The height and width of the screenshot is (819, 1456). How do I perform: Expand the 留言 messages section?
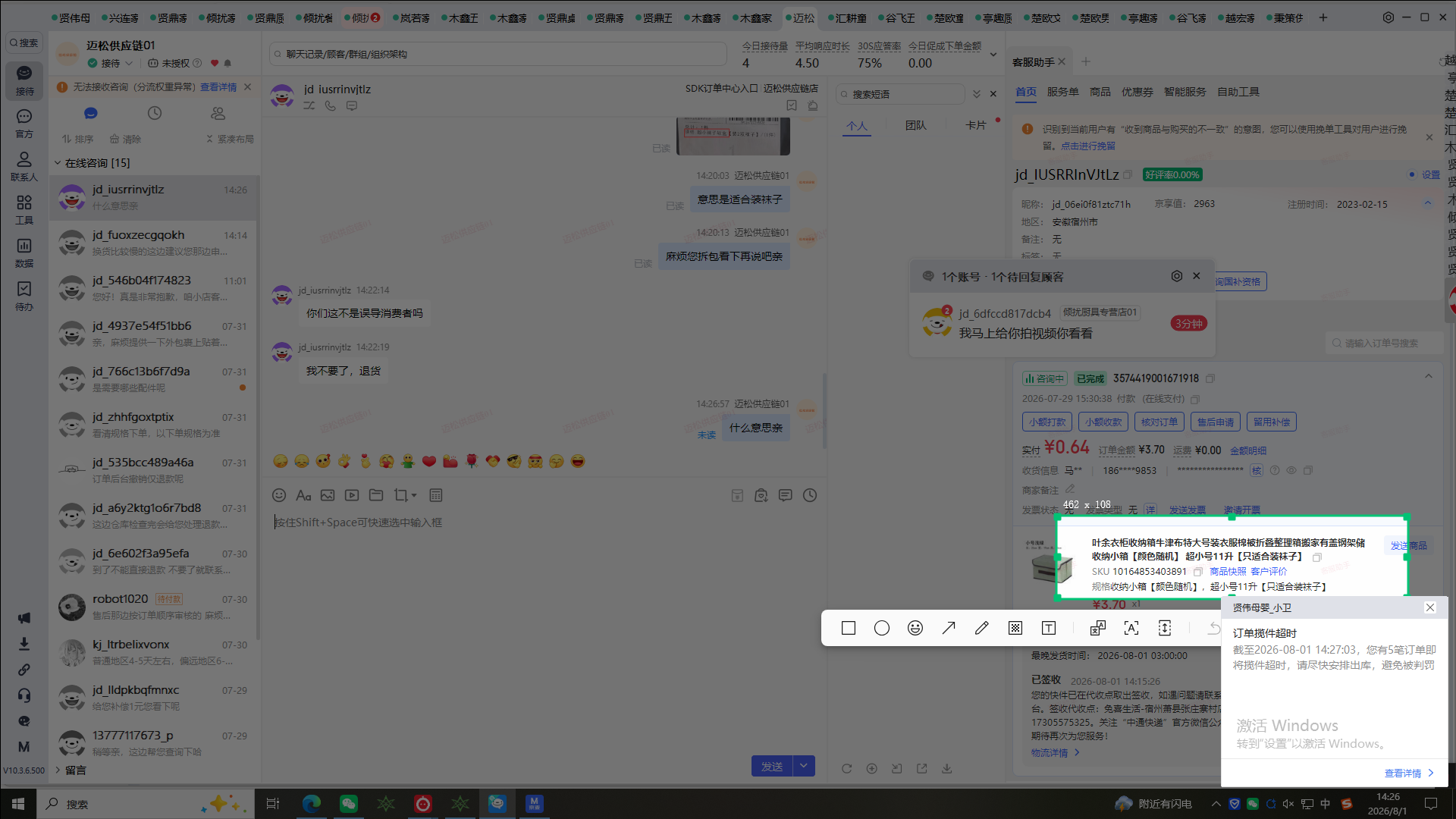(x=59, y=770)
